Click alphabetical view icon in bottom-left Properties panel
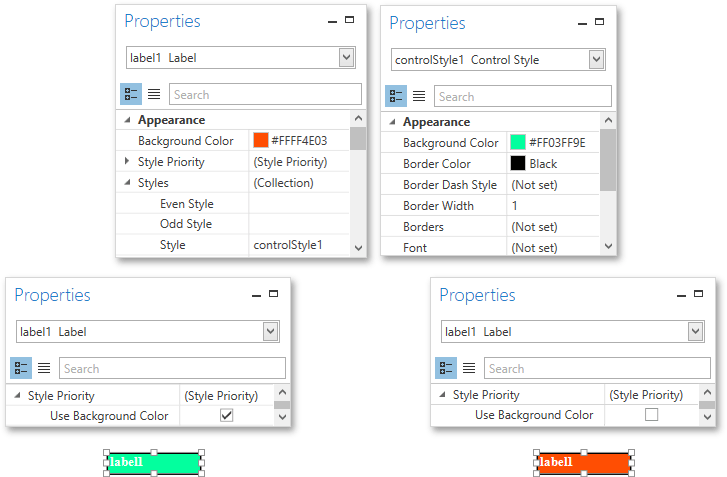Image resolution: width=727 pixels, height=477 pixels. pyautogui.click(x=44, y=368)
